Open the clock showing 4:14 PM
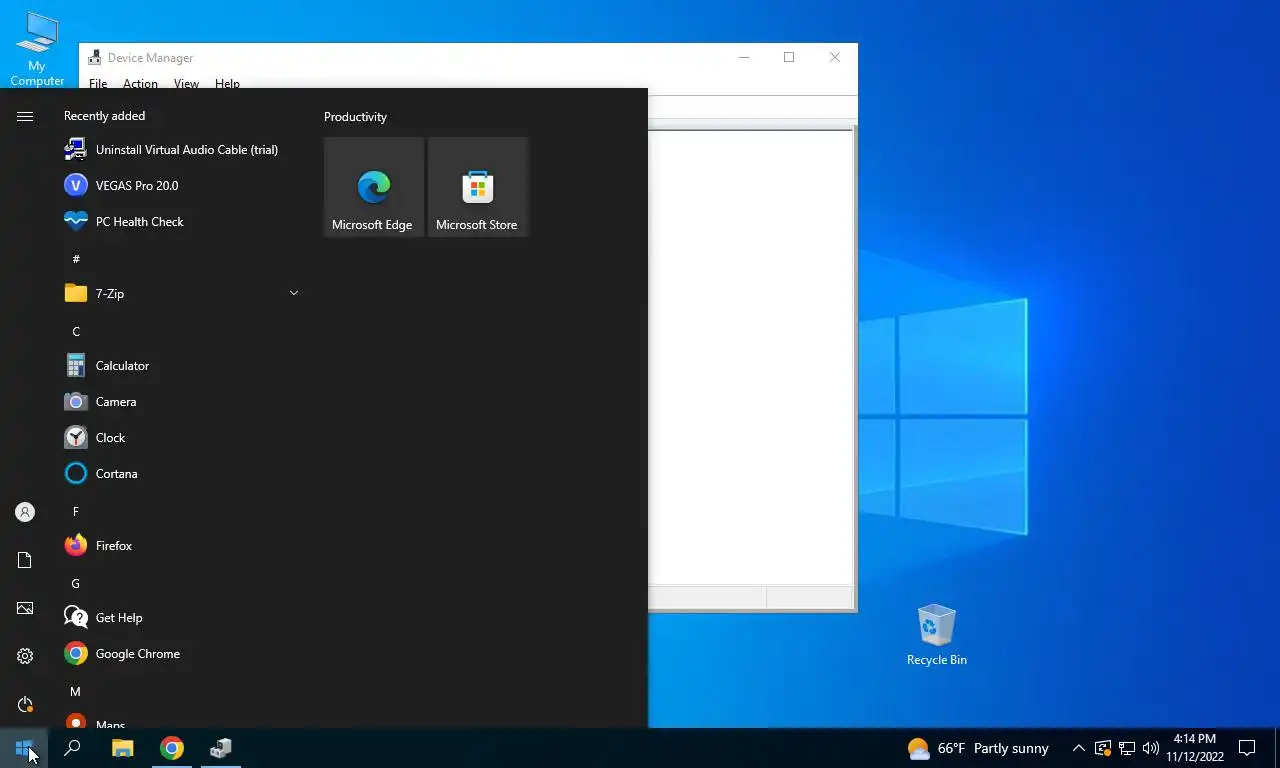This screenshot has height=768, width=1280. tap(1194, 748)
